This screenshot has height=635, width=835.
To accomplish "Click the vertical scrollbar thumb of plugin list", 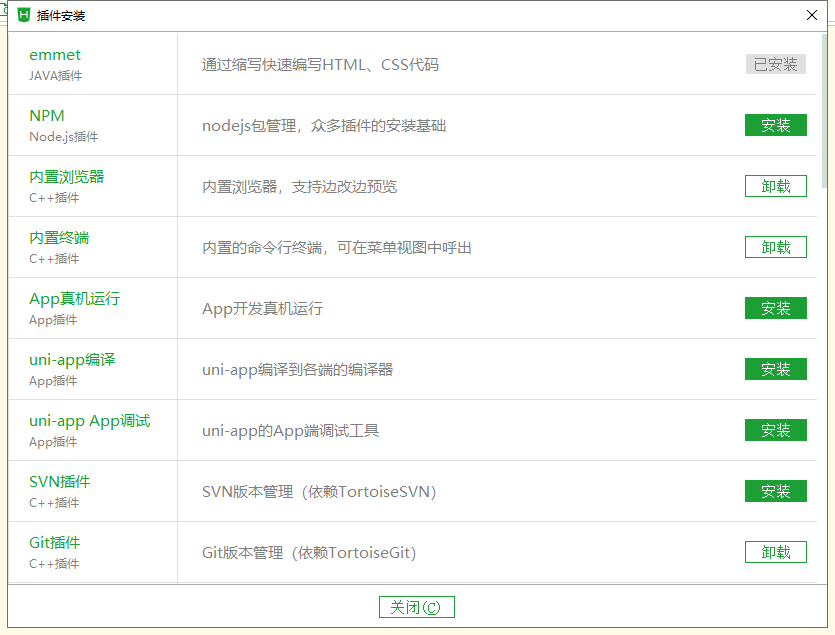I will coord(824,111).
